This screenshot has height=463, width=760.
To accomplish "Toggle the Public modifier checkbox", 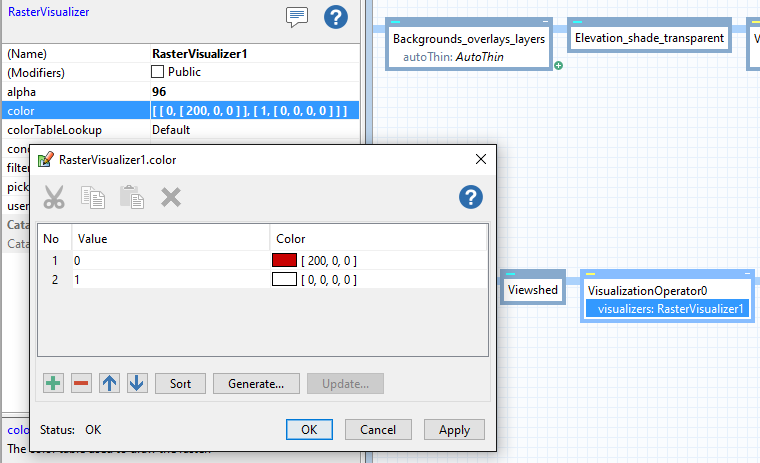I will tap(157, 72).
